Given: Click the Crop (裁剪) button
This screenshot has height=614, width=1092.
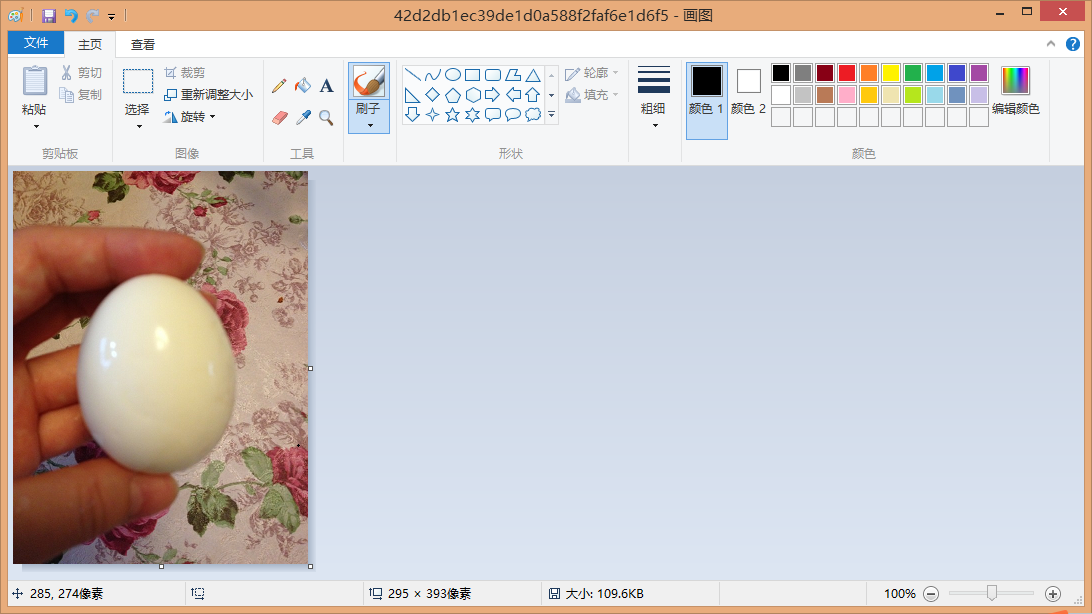Looking at the screenshot, I should [x=185, y=72].
